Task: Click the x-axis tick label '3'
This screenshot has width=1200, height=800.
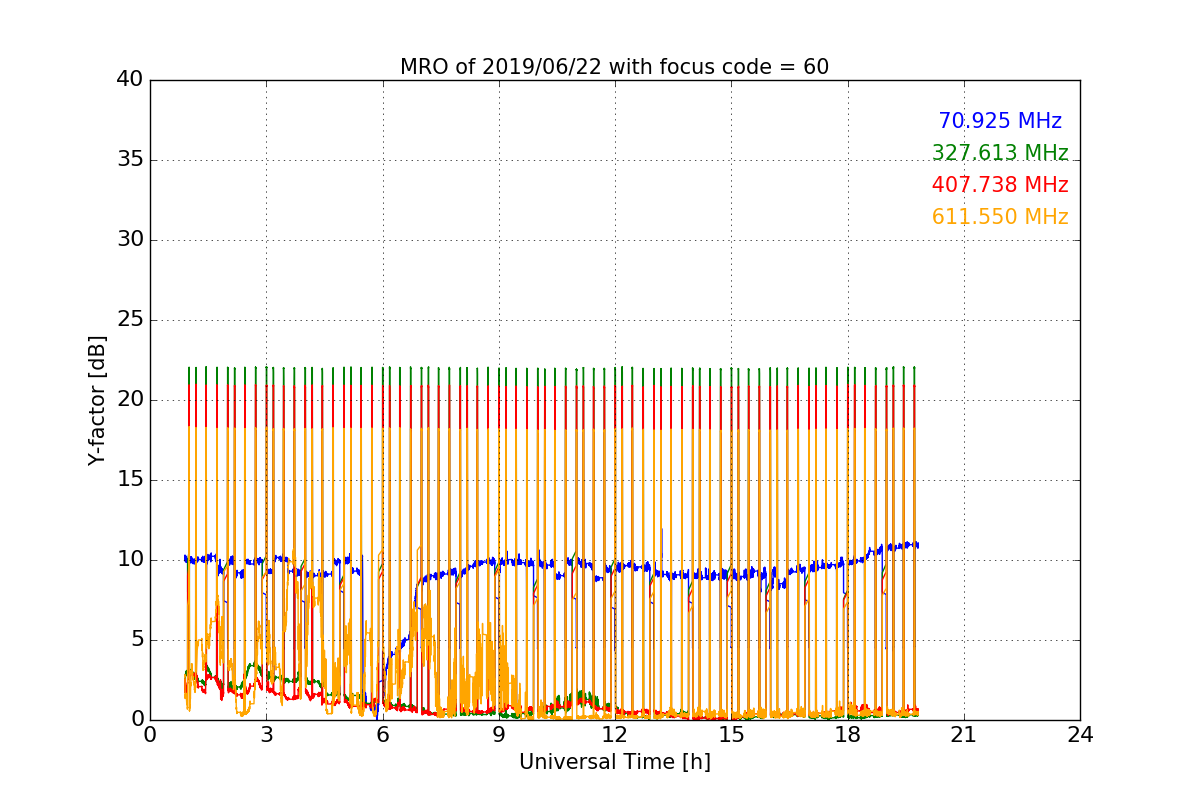Action: 266,735
